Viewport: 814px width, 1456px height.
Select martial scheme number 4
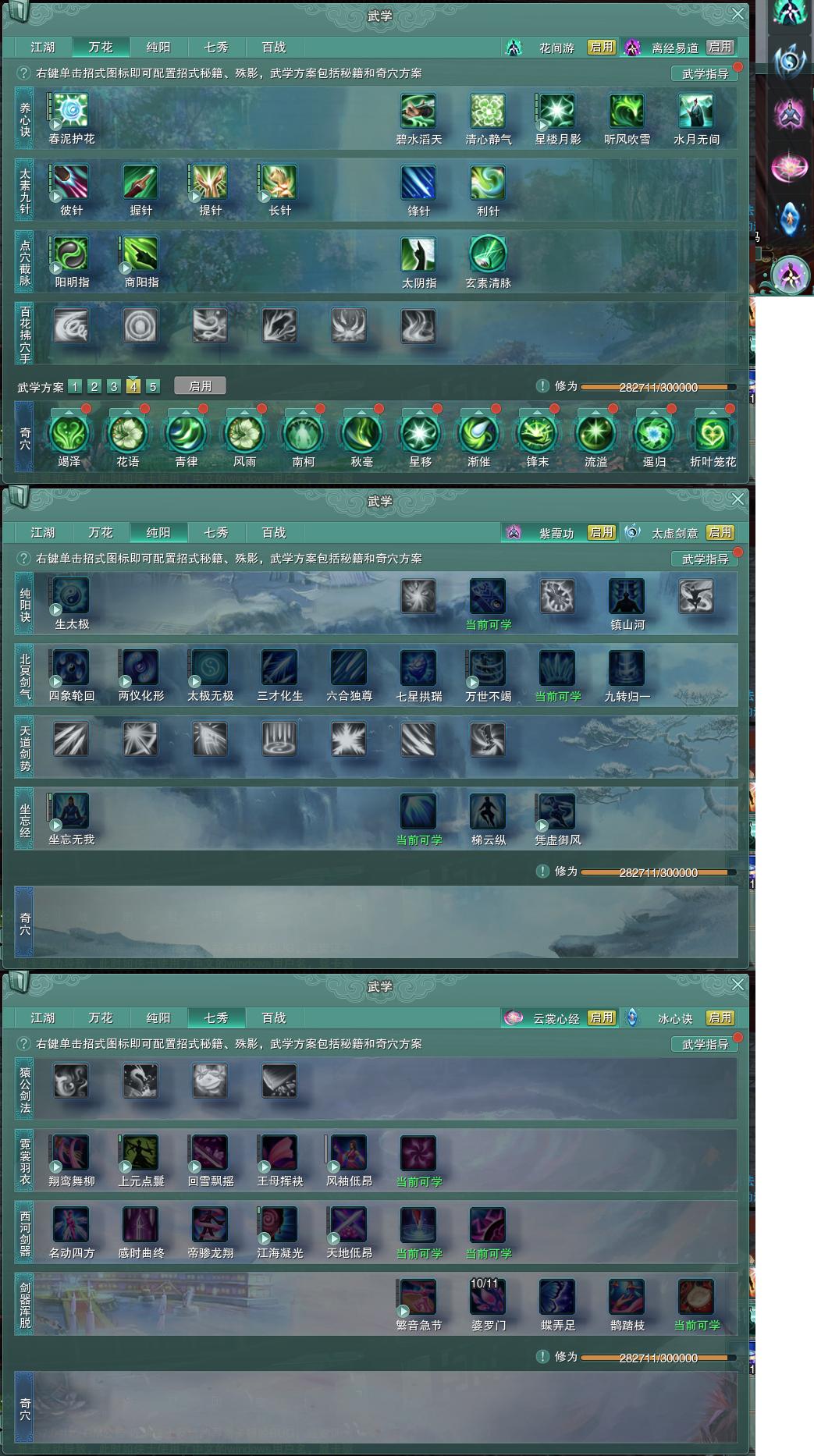pos(133,386)
